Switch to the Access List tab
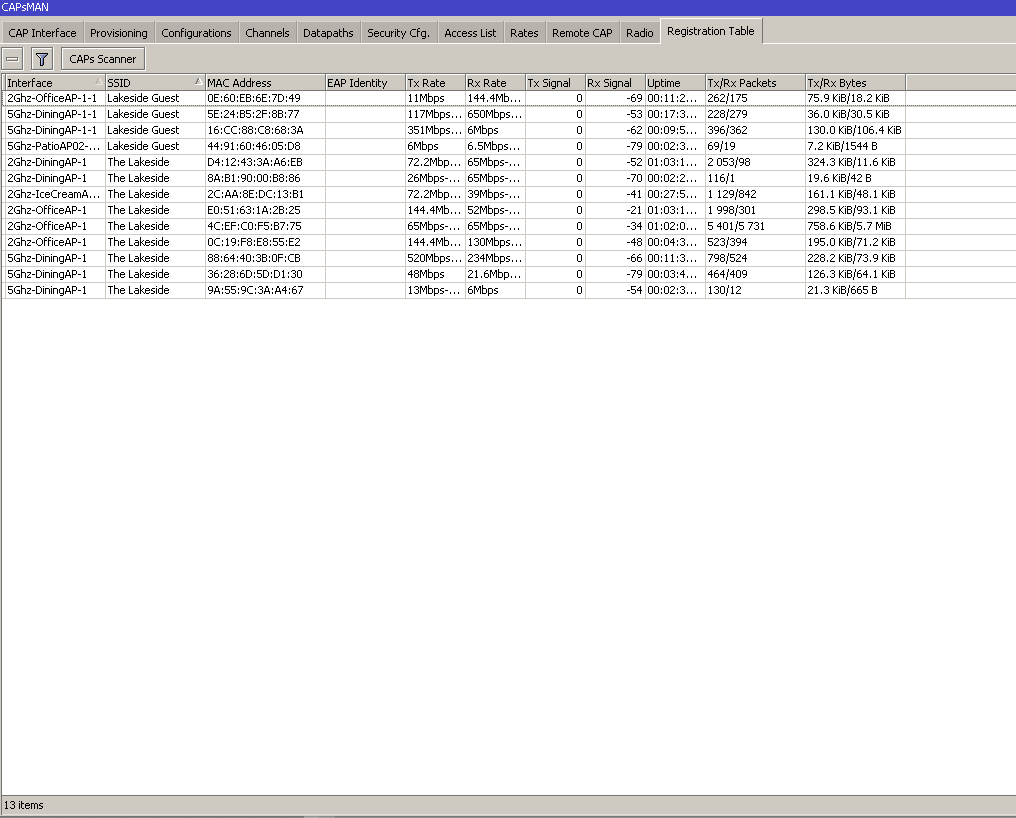The width and height of the screenshot is (1016, 818). [470, 31]
